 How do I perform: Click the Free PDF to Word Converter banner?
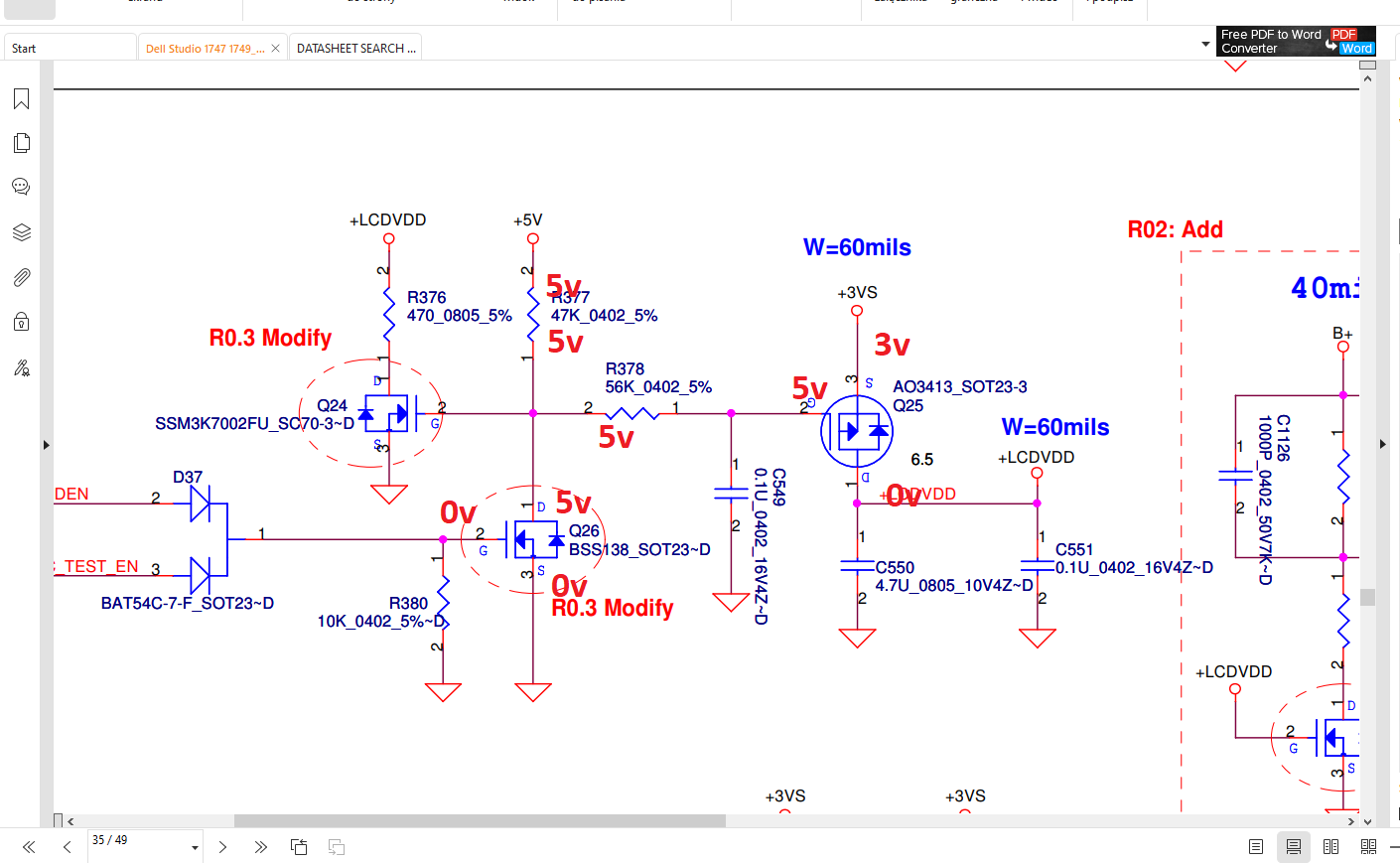tap(1295, 42)
